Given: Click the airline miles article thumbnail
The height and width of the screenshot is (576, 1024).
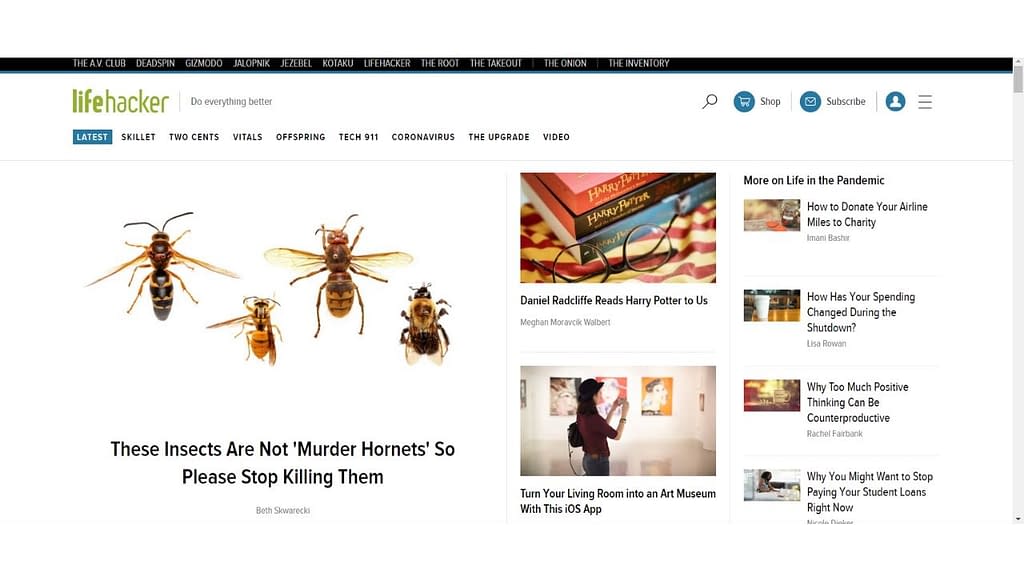Looking at the screenshot, I should point(772,215).
